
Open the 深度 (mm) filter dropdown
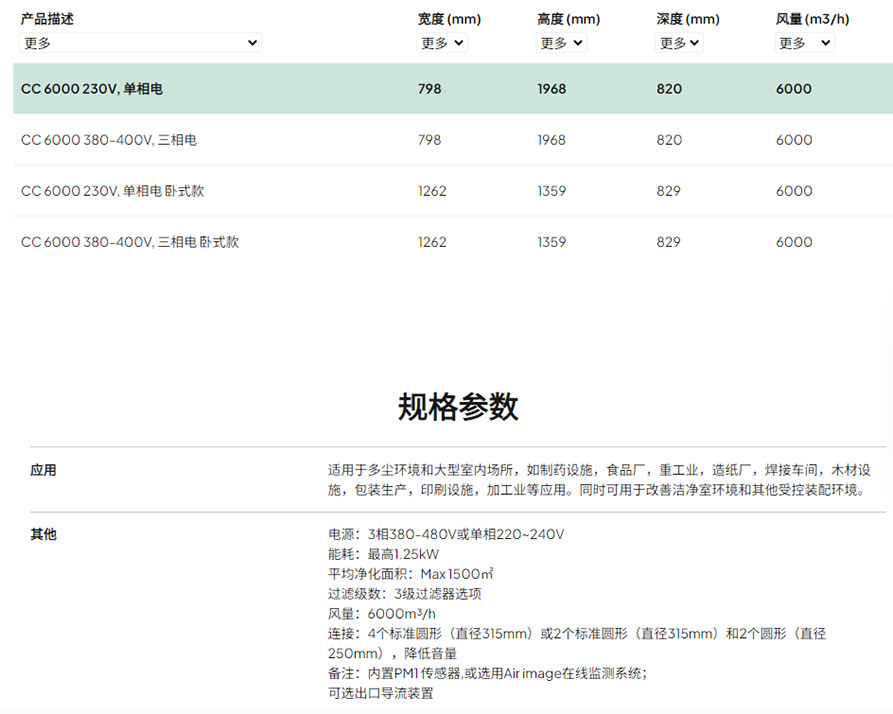click(x=679, y=43)
